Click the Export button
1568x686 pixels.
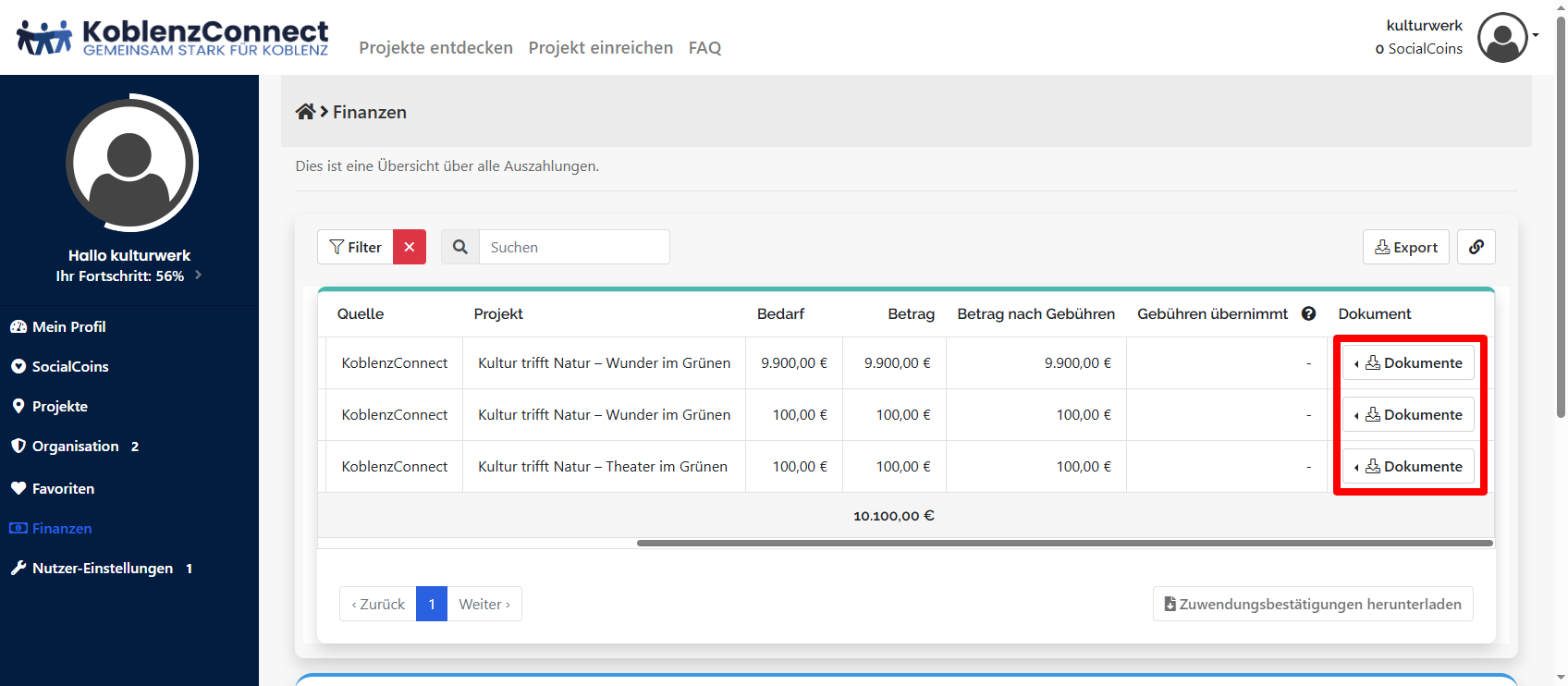(1405, 247)
